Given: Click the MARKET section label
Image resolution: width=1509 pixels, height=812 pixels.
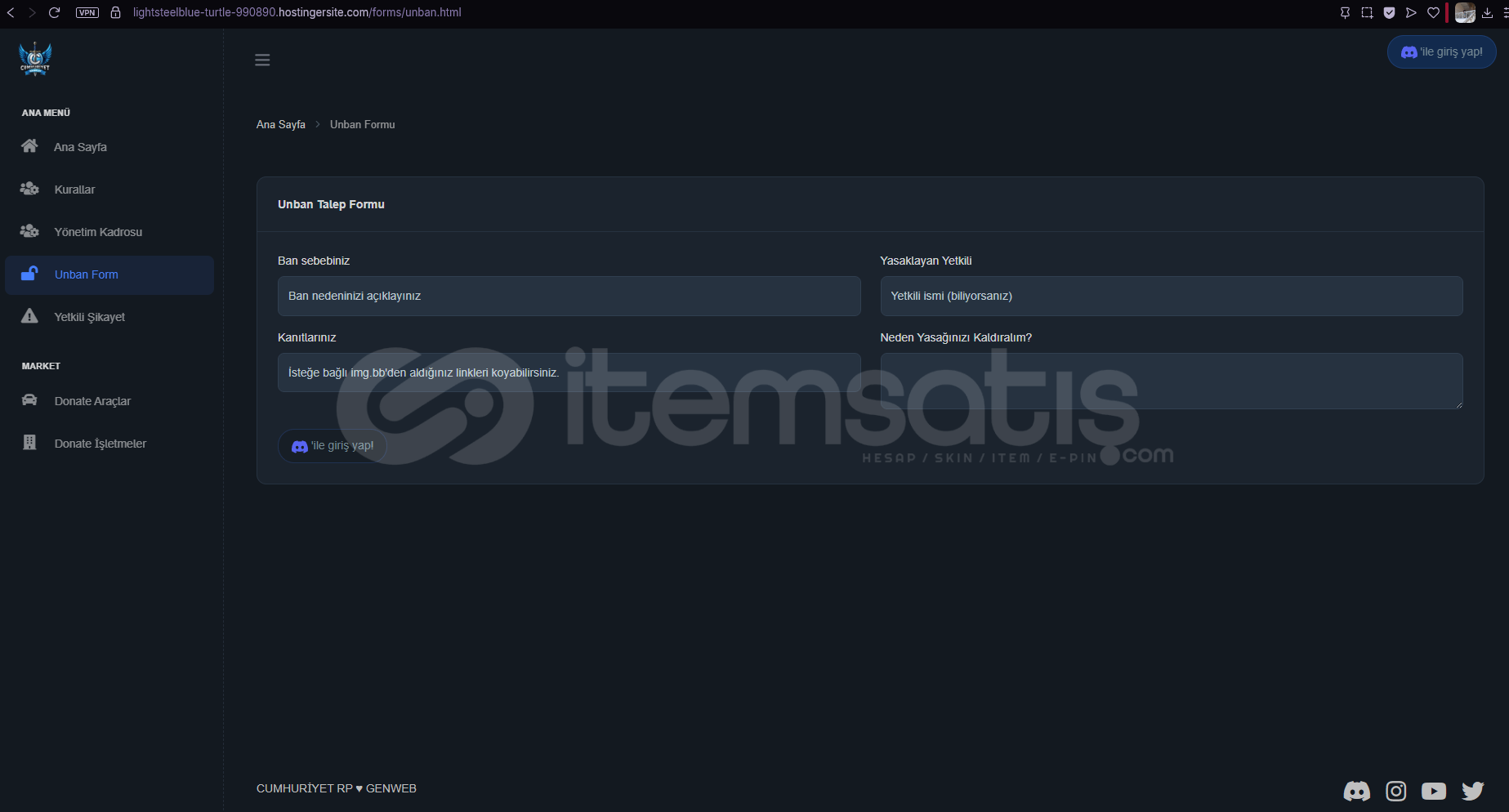Looking at the screenshot, I should coord(41,366).
